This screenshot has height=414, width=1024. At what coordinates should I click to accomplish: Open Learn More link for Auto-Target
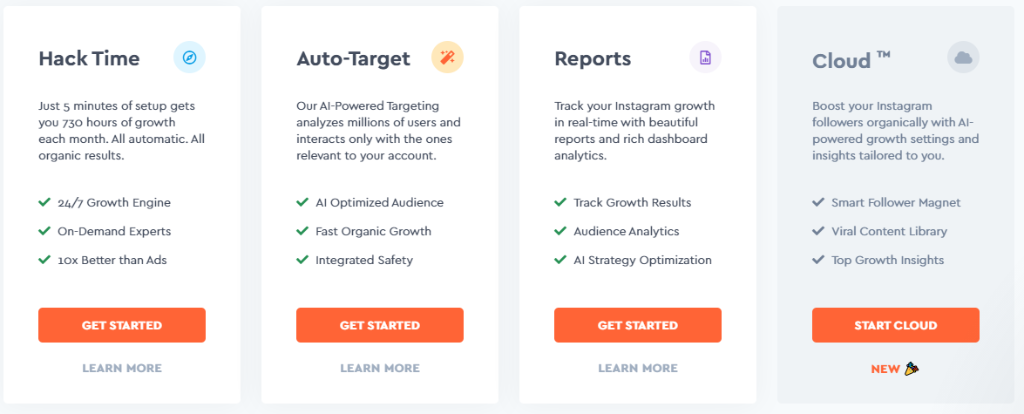point(380,368)
